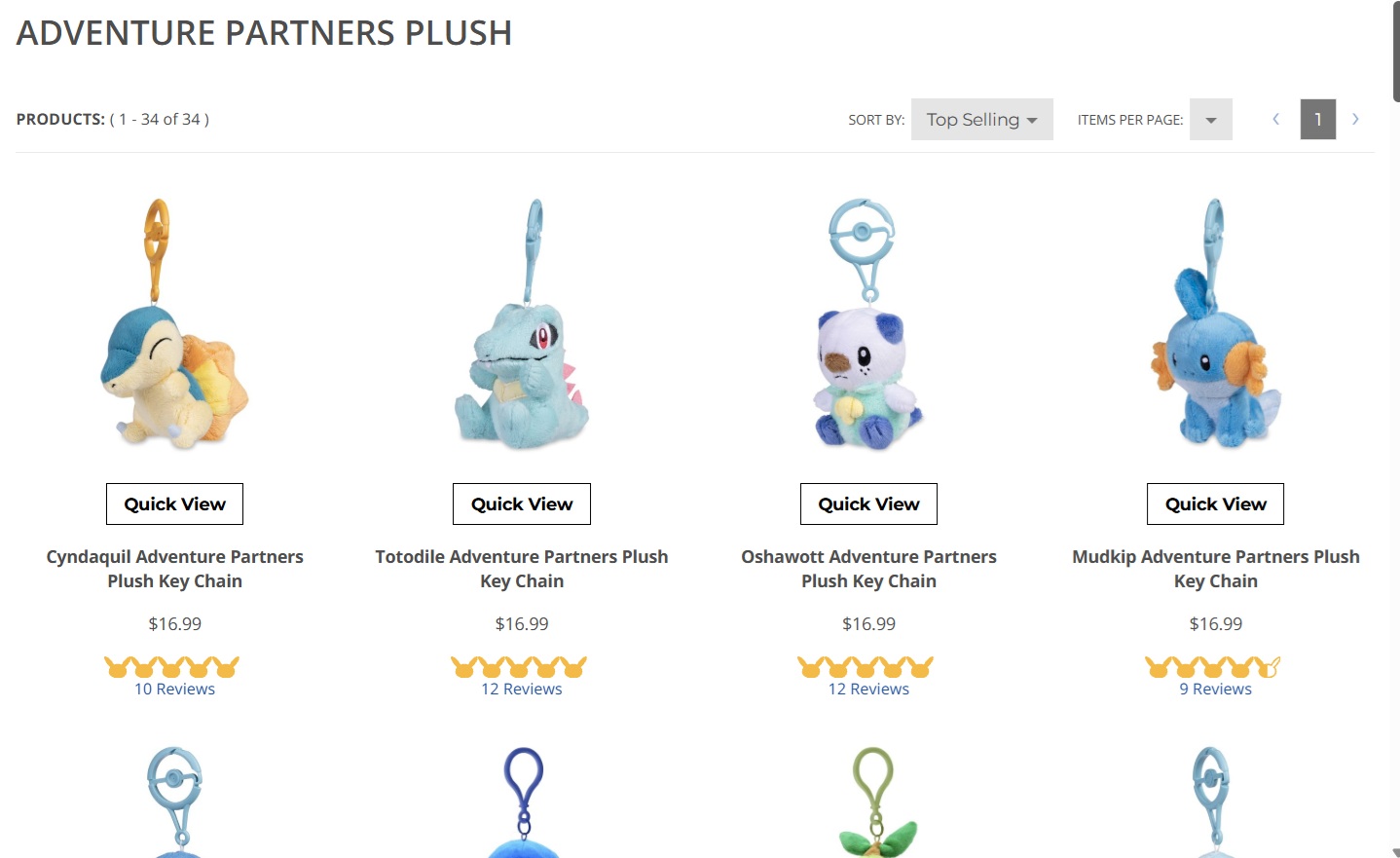The height and width of the screenshot is (858, 1400).
Task: Read the 12 Reviews for Totodile
Action: pos(522,689)
